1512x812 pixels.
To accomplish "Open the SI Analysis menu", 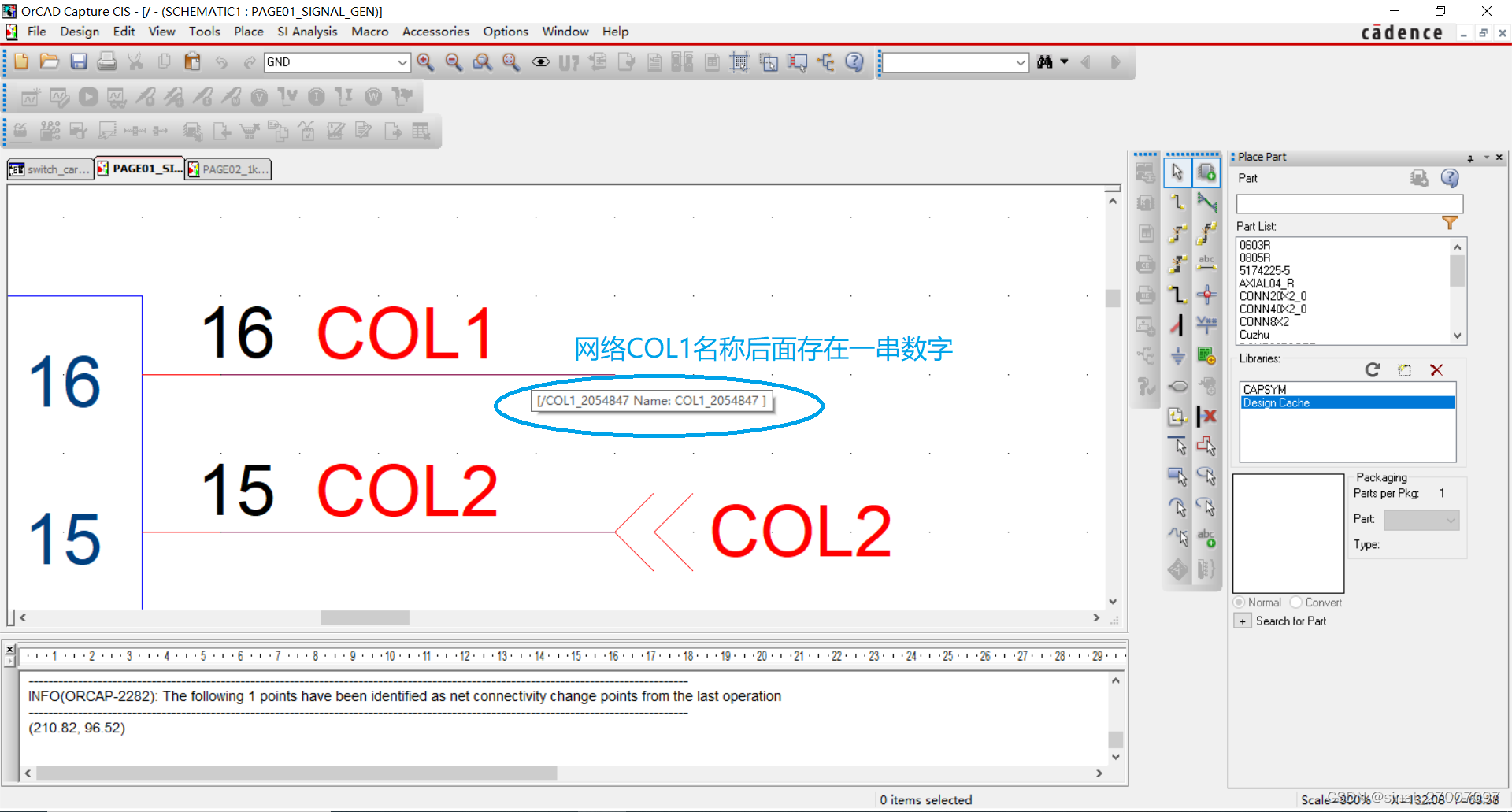I will coord(307,32).
